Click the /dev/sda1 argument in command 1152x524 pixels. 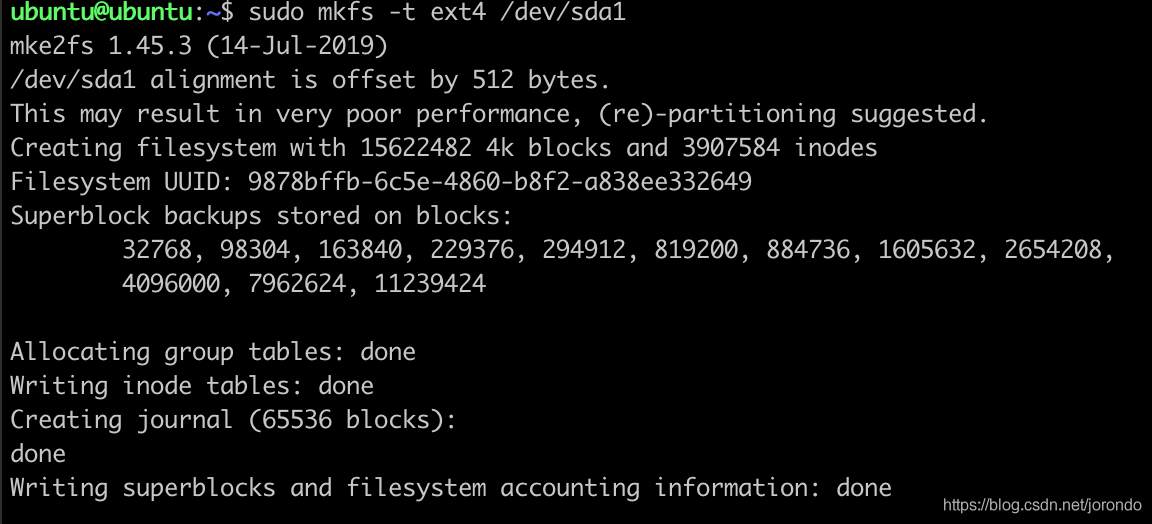tap(563, 12)
